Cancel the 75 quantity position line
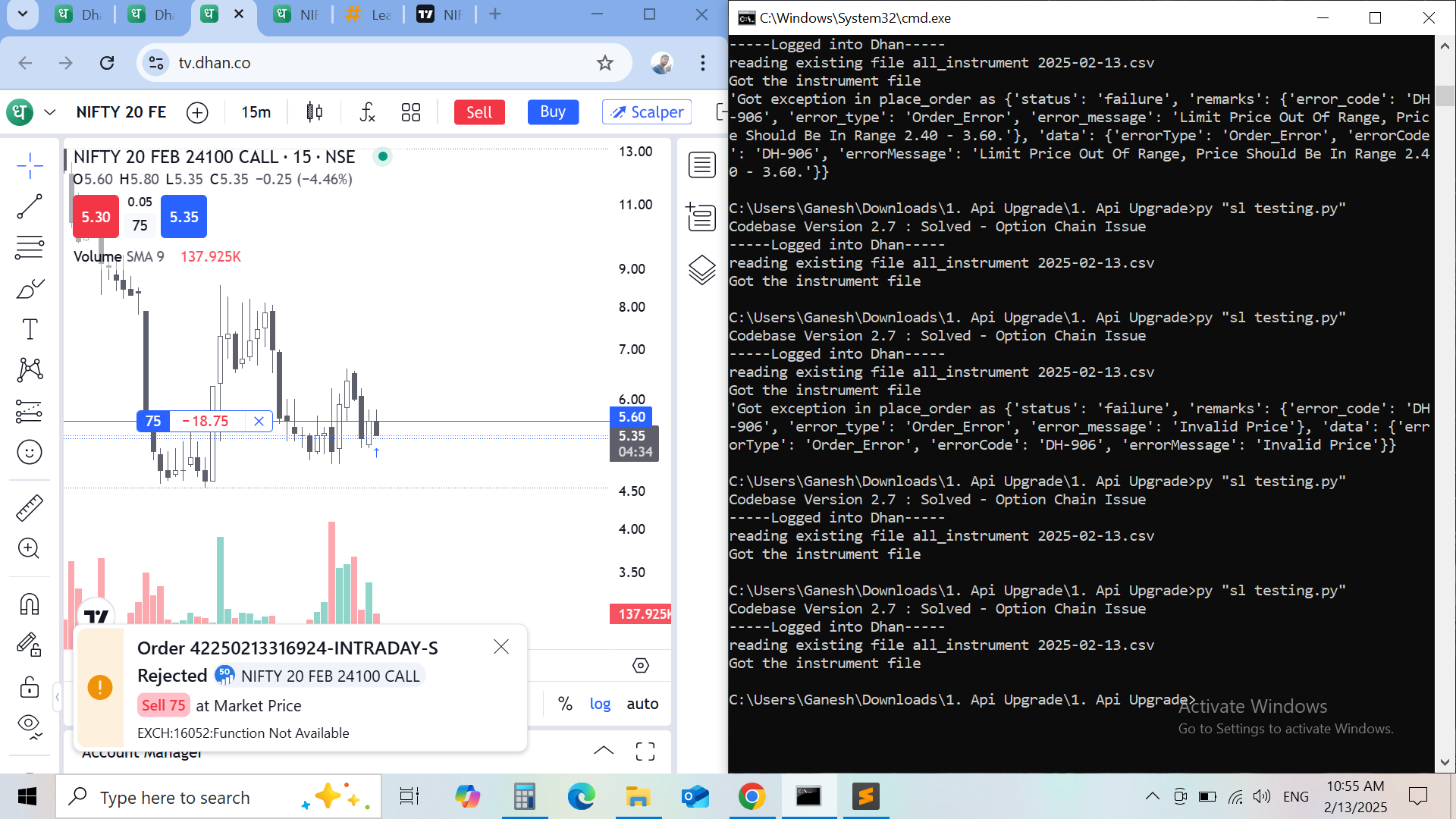1456x819 pixels. click(x=259, y=421)
